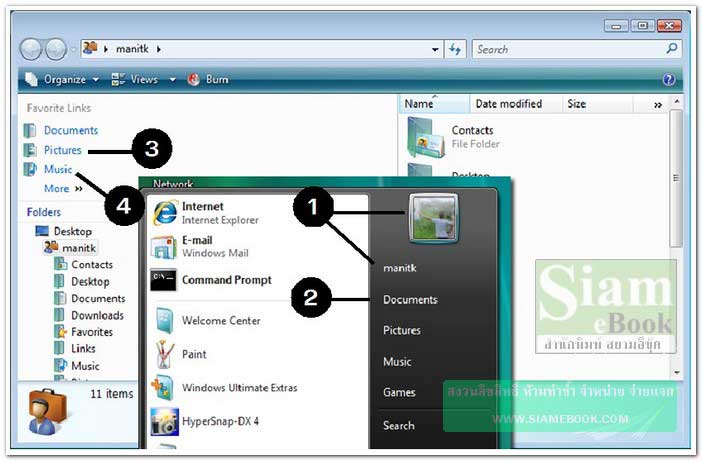Click the 11 items details pane text

pyautogui.click(x=111, y=393)
